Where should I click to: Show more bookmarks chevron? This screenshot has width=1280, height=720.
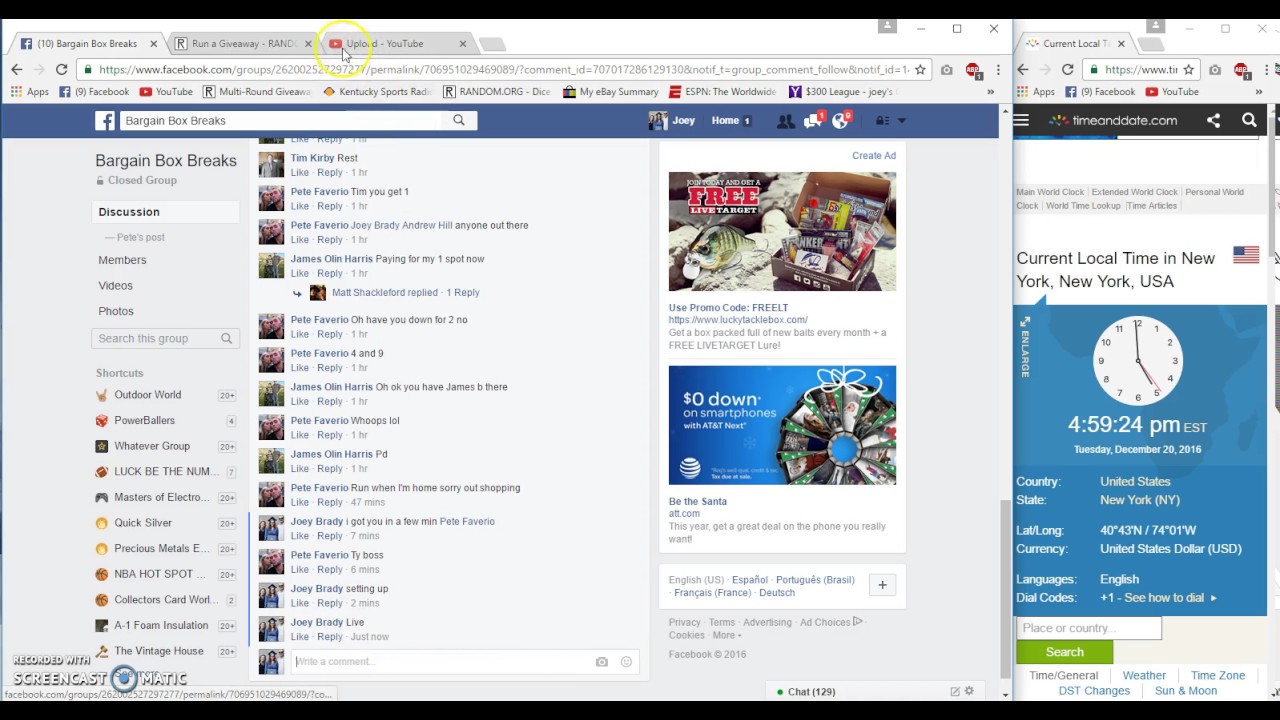[x=990, y=92]
